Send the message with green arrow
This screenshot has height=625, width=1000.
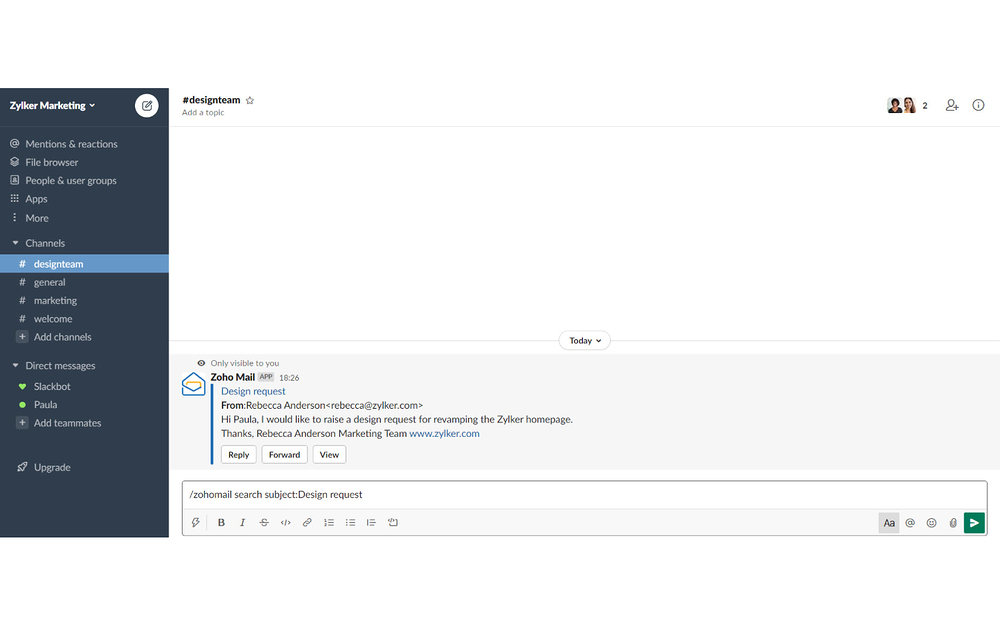click(x=974, y=523)
